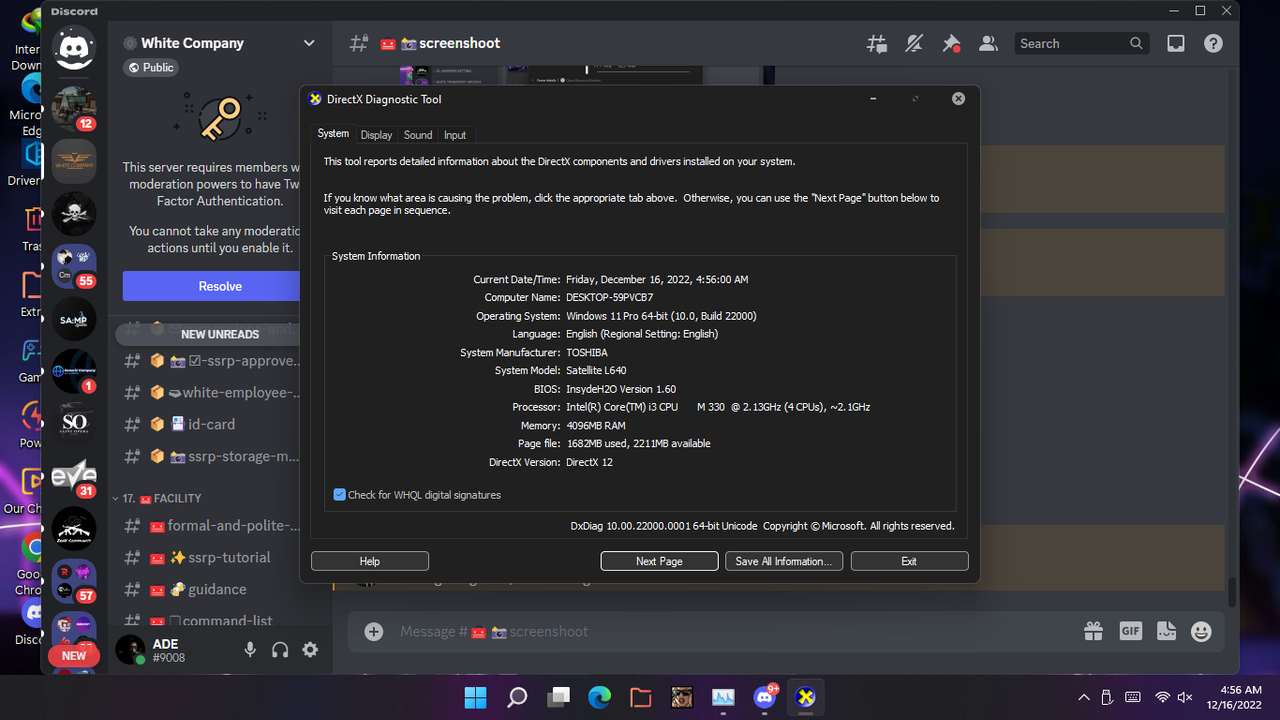Open Threads icon in Discord header
This screenshot has width=1280, height=720.
877,44
